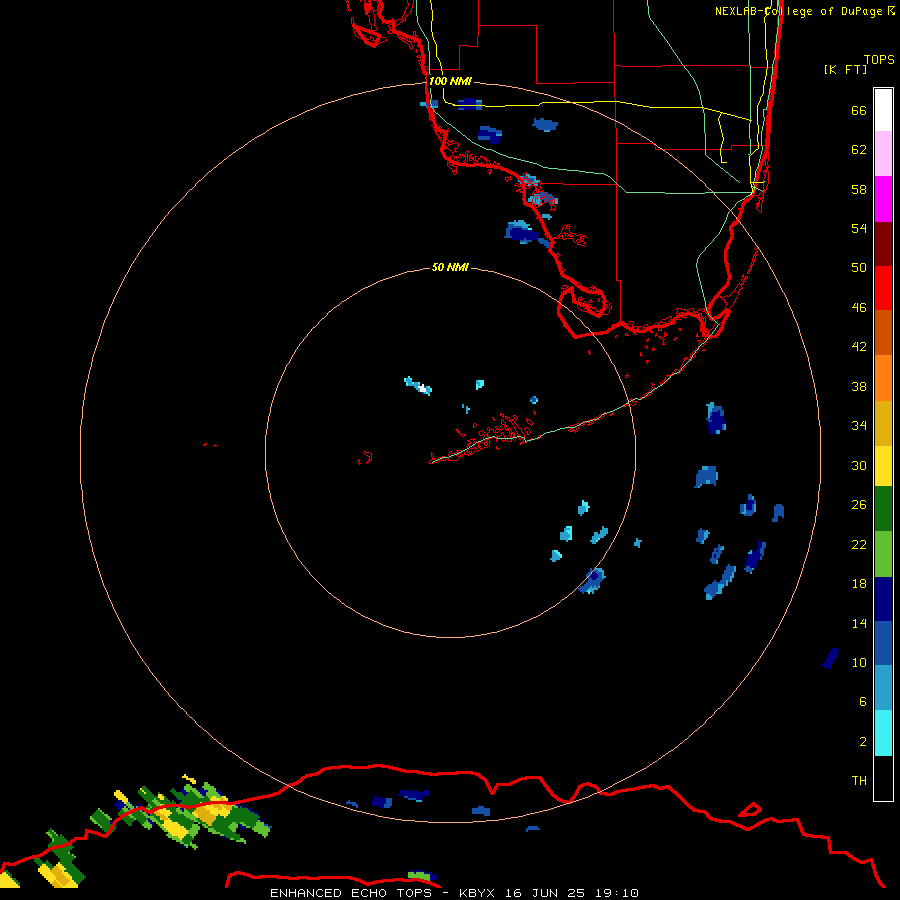The width and height of the screenshot is (900, 900).
Task: Click the "16 JUN 25" date text
Action: (x=545, y=893)
